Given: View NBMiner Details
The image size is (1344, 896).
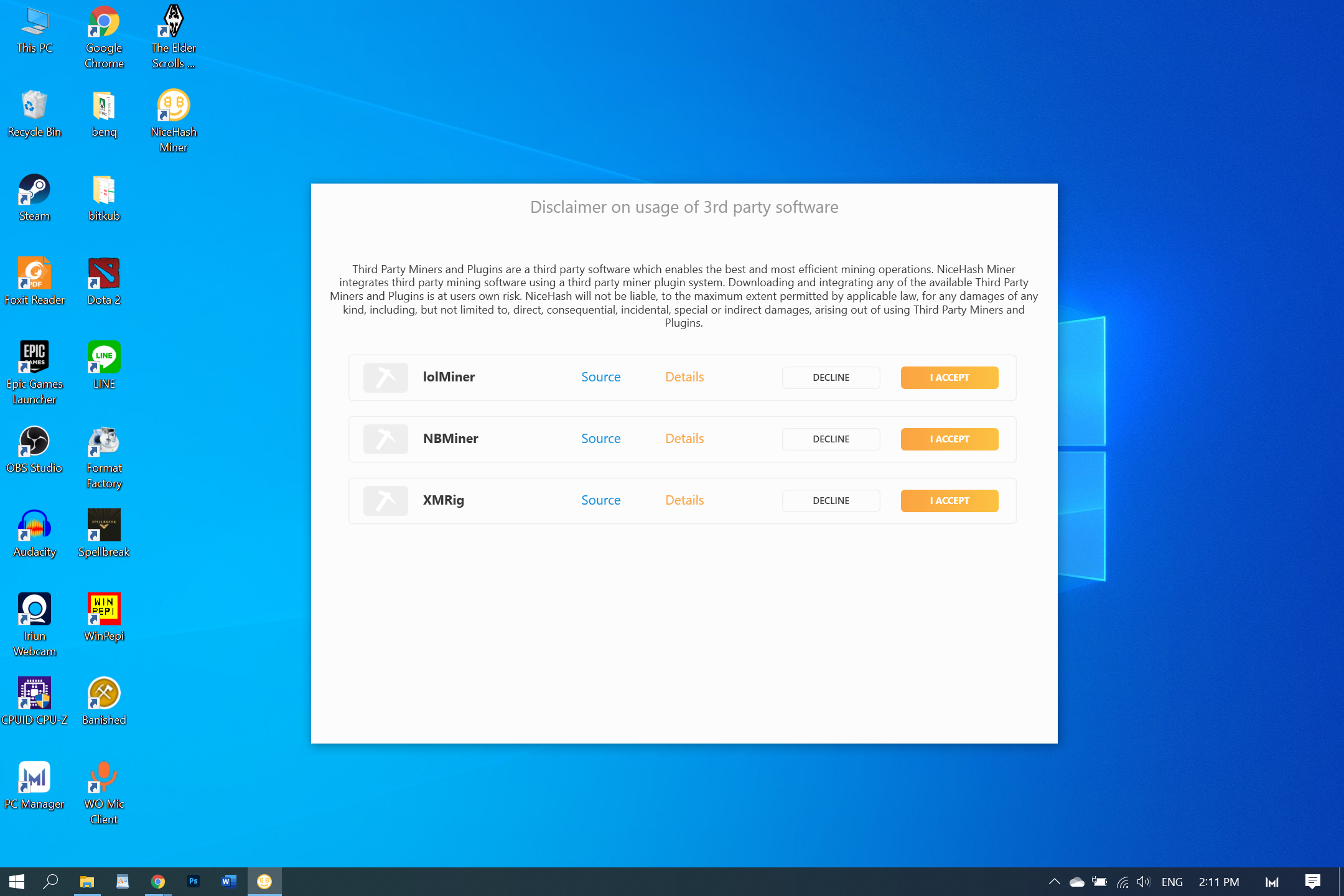Looking at the screenshot, I should pyautogui.click(x=684, y=439).
